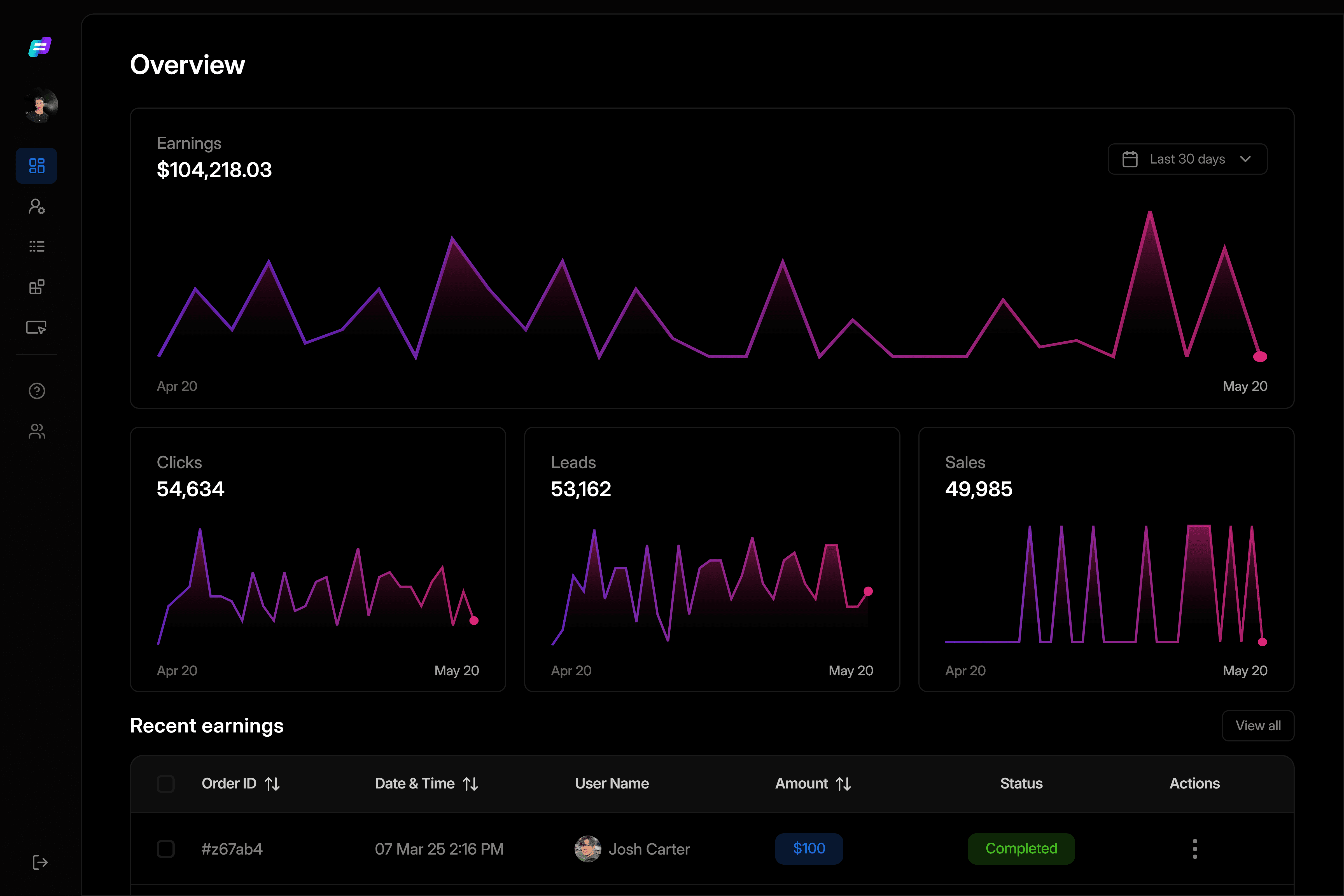Click the Completed status badge
The height and width of the screenshot is (896, 1344).
point(1021,849)
